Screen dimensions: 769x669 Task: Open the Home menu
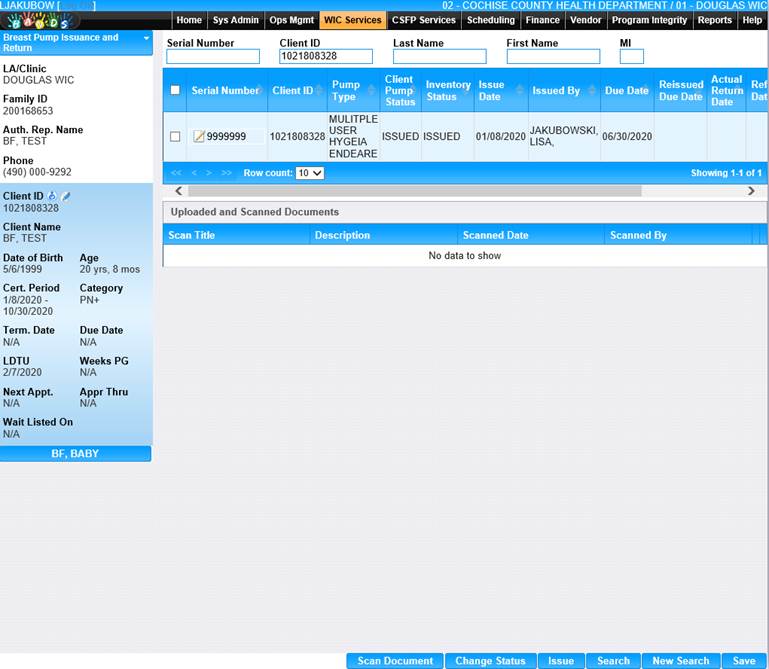pyautogui.click(x=189, y=20)
